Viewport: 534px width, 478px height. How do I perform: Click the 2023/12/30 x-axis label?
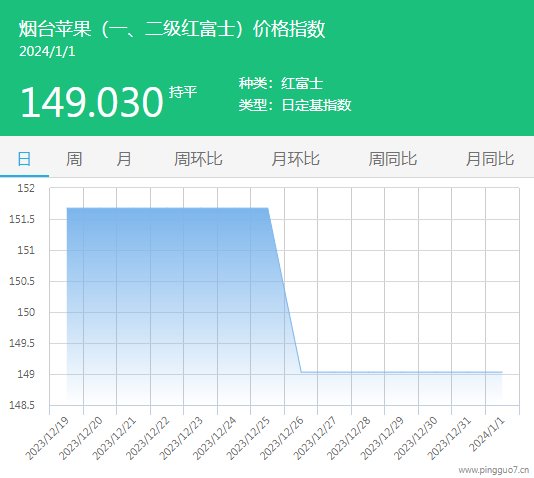(415, 438)
